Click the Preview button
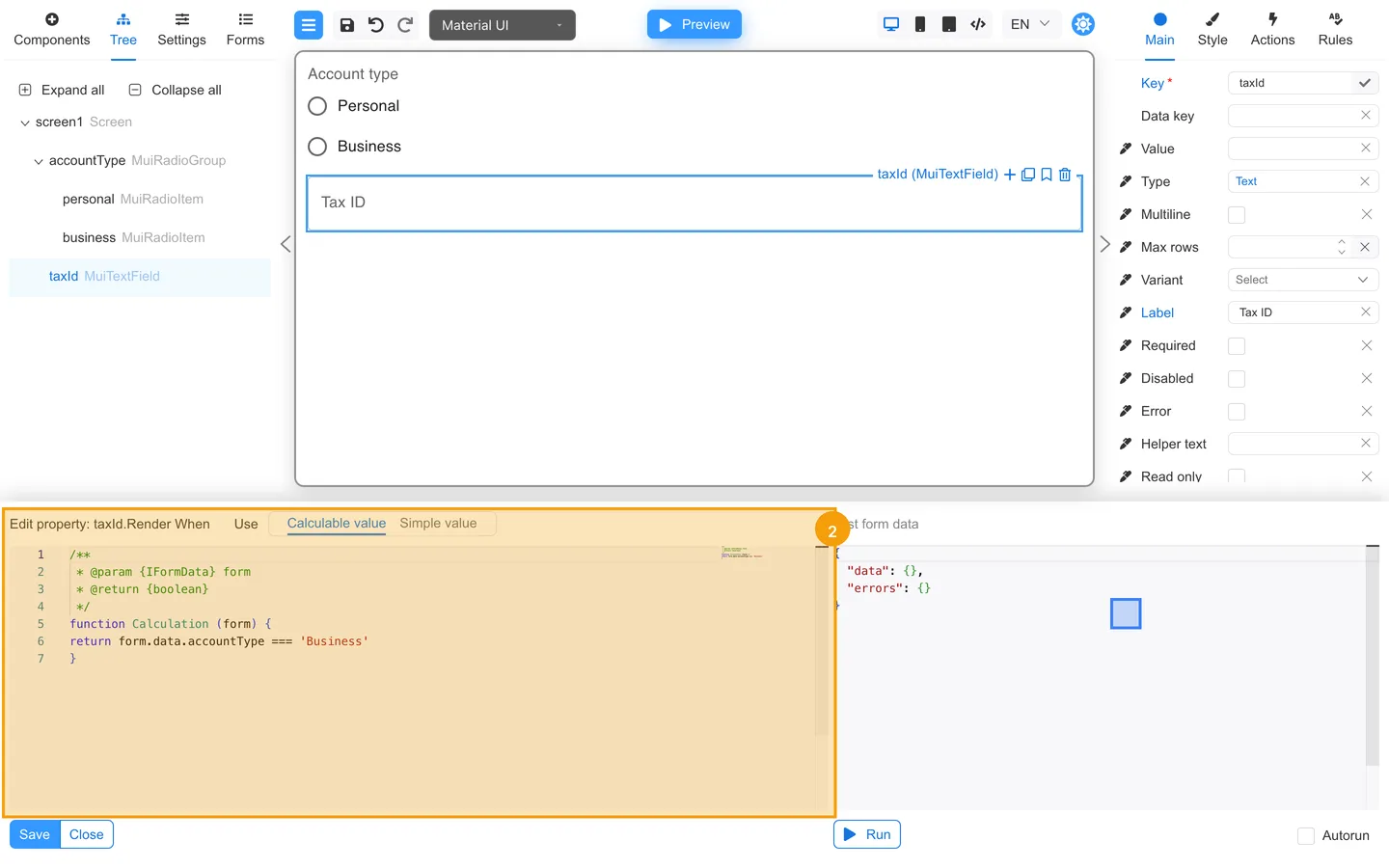 pyautogui.click(x=694, y=24)
